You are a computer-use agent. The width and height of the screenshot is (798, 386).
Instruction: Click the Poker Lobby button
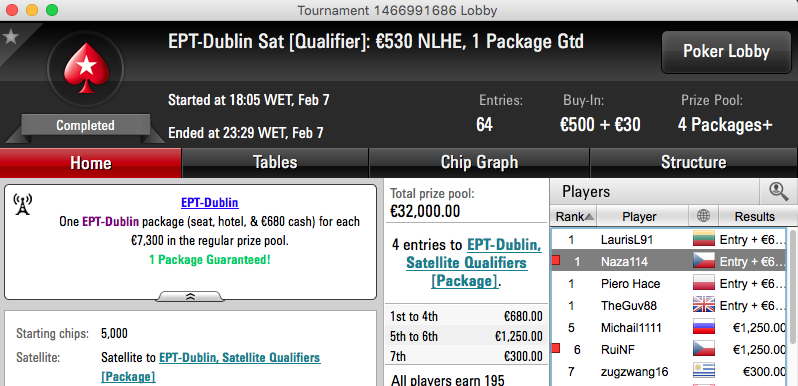coord(726,51)
